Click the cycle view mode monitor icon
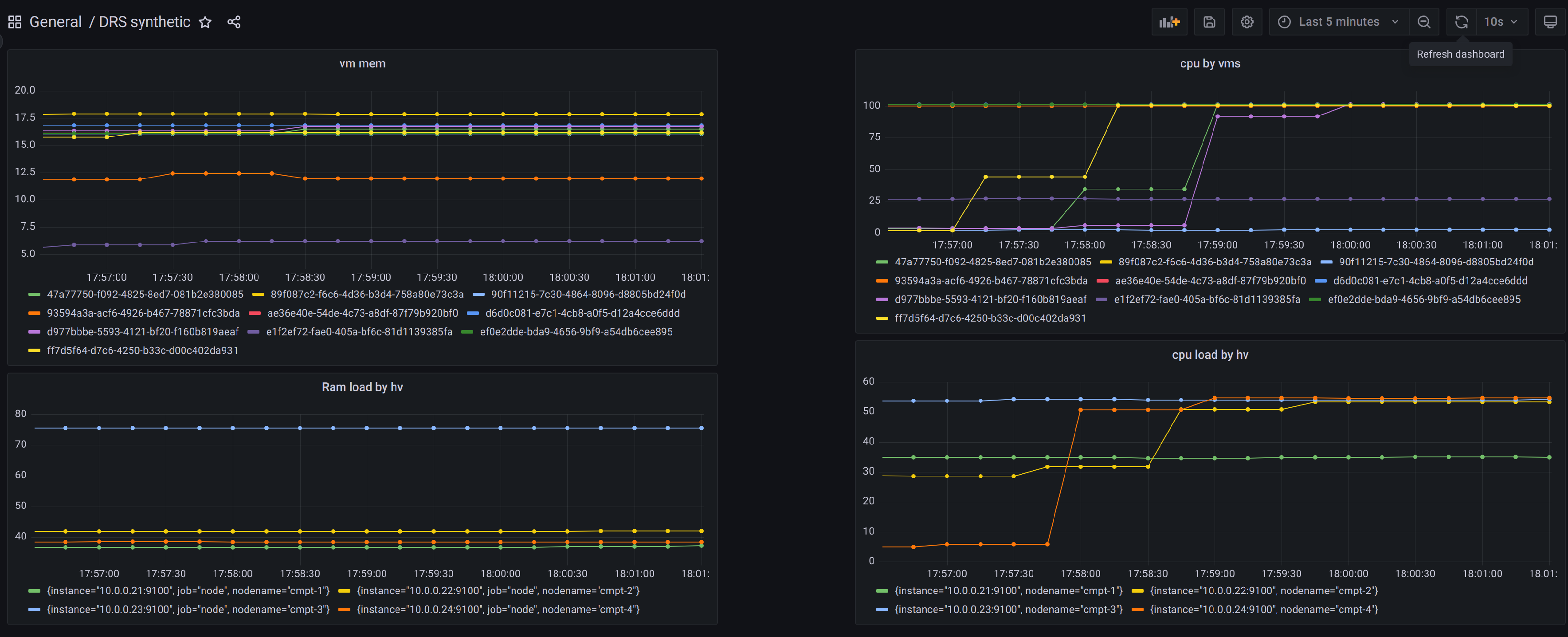Image resolution: width=1568 pixels, height=637 pixels. pos(1550,22)
